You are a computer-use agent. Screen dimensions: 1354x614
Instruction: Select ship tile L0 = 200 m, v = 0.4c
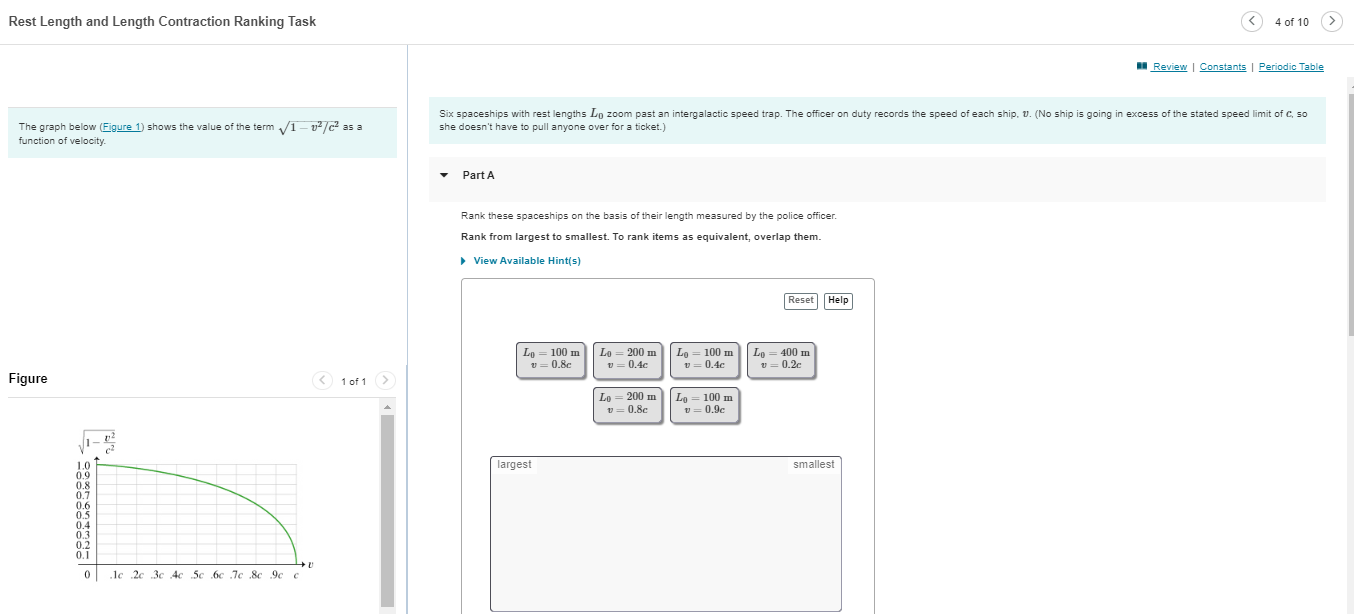pyautogui.click(x=628, y=359)
